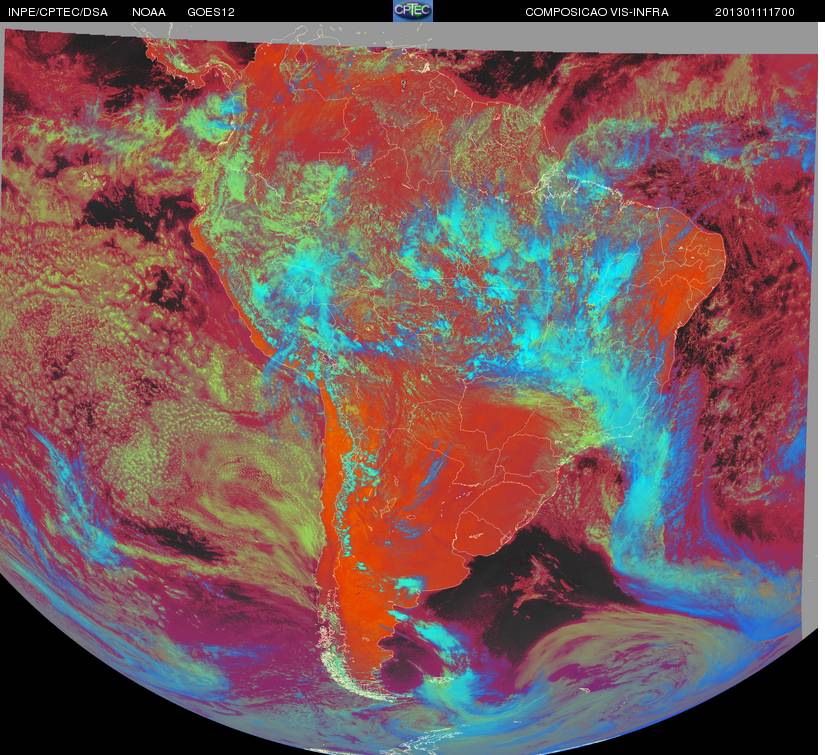
Task: Click the CPTEC logo in header
Action: [x=413, y=11]
